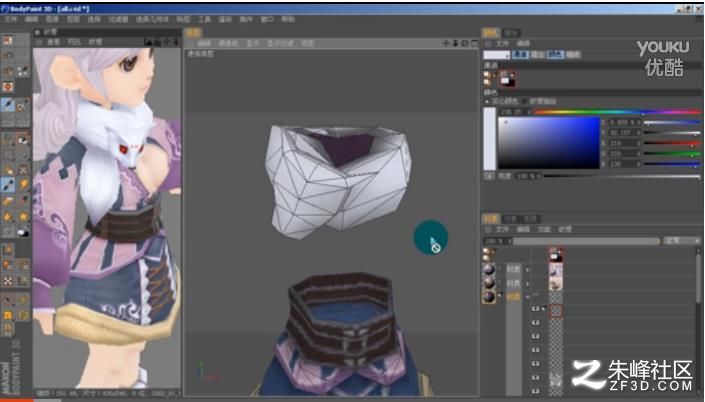
Task: Switch to the grey tab beside 颜色 in the color panel
Action: tap(510, 32)
